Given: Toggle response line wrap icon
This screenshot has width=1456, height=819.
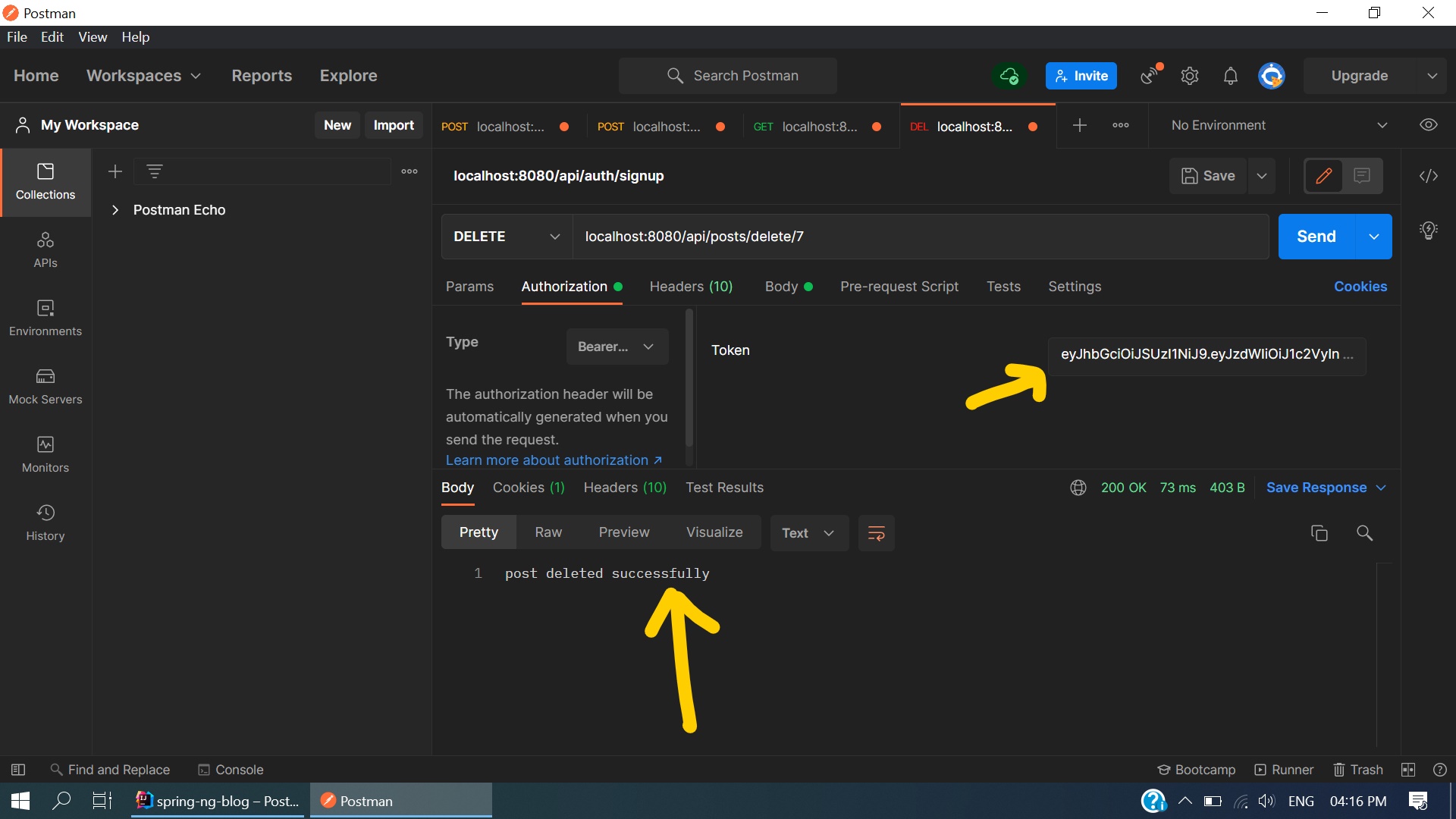Looking at the screenshot, I should click(877, 533).
